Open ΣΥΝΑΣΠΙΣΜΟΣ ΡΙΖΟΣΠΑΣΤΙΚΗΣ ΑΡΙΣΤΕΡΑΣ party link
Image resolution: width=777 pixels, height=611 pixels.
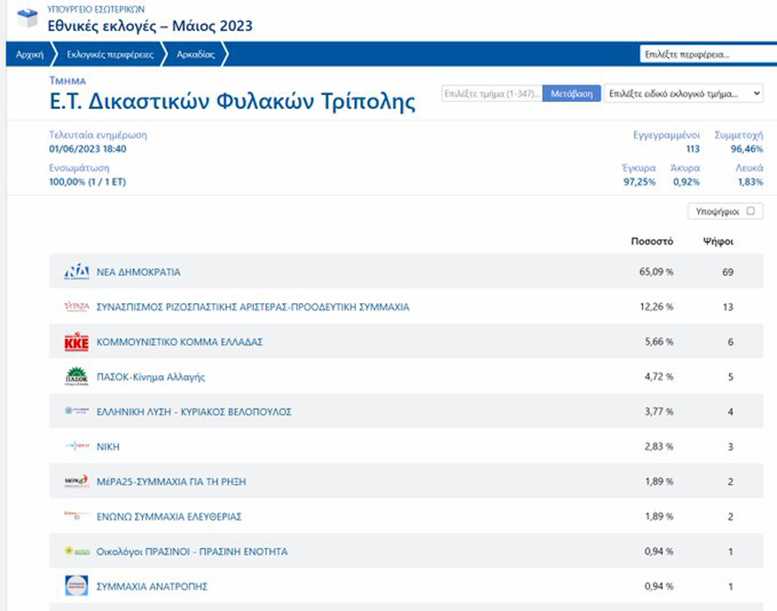point(253,307)
